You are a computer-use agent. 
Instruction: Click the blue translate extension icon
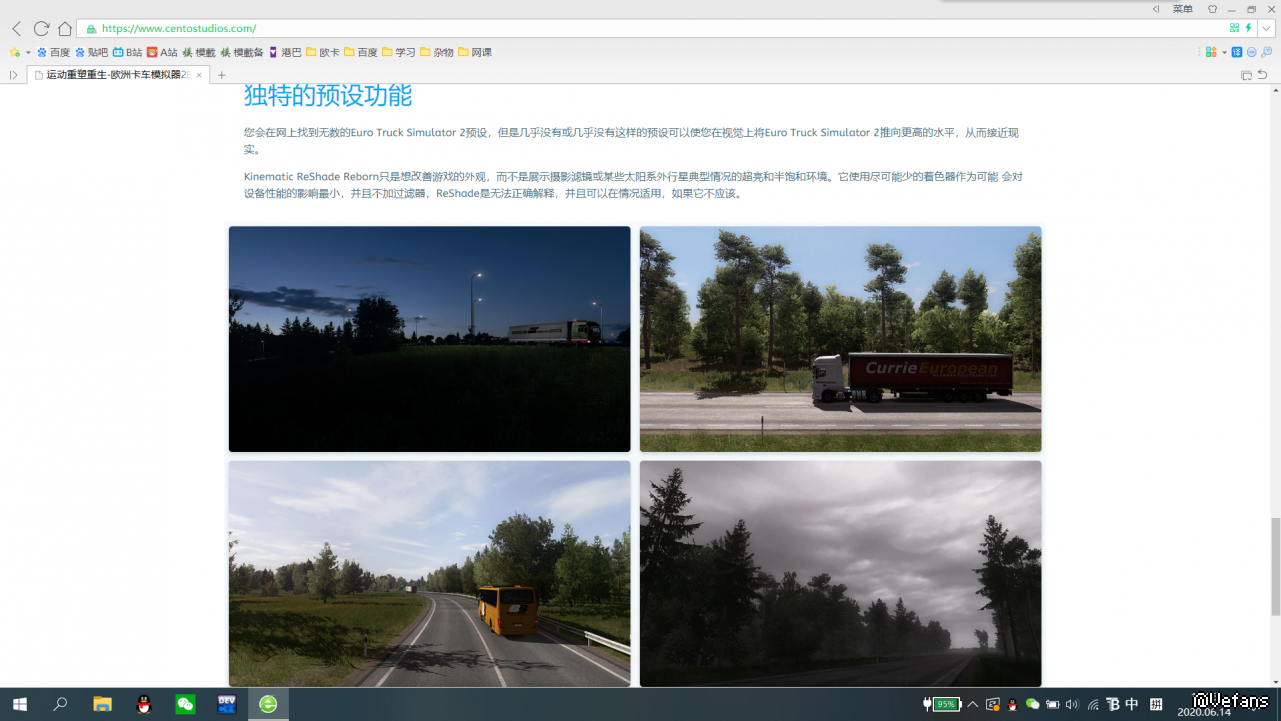1237,52
